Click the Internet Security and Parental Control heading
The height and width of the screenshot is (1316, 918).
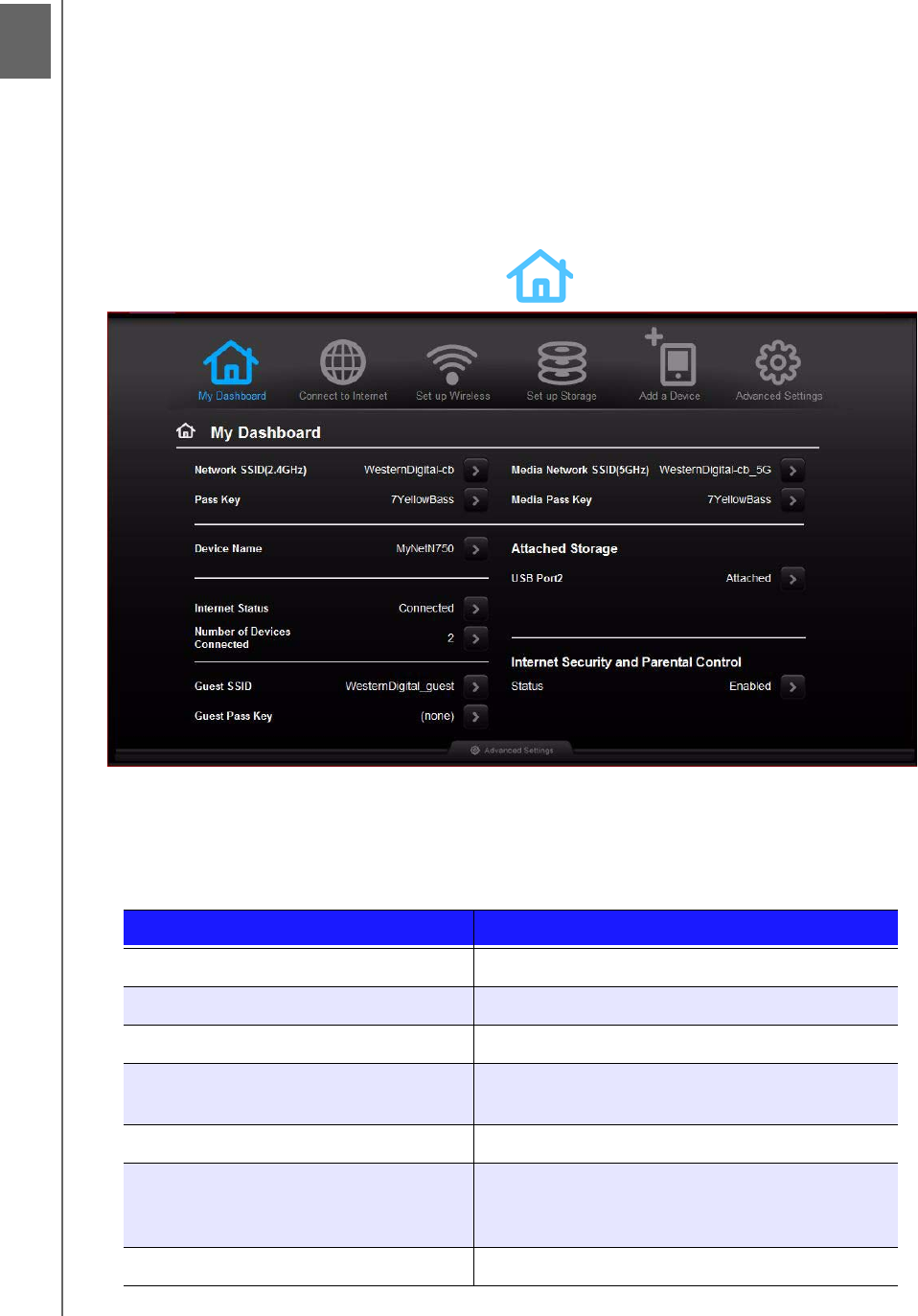pyautogui.click(x=627, y=662)
